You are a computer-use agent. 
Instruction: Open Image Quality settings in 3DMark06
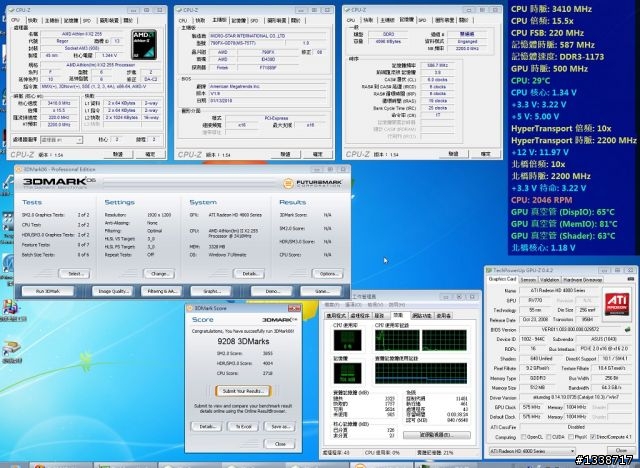click(x=113, y=291)
